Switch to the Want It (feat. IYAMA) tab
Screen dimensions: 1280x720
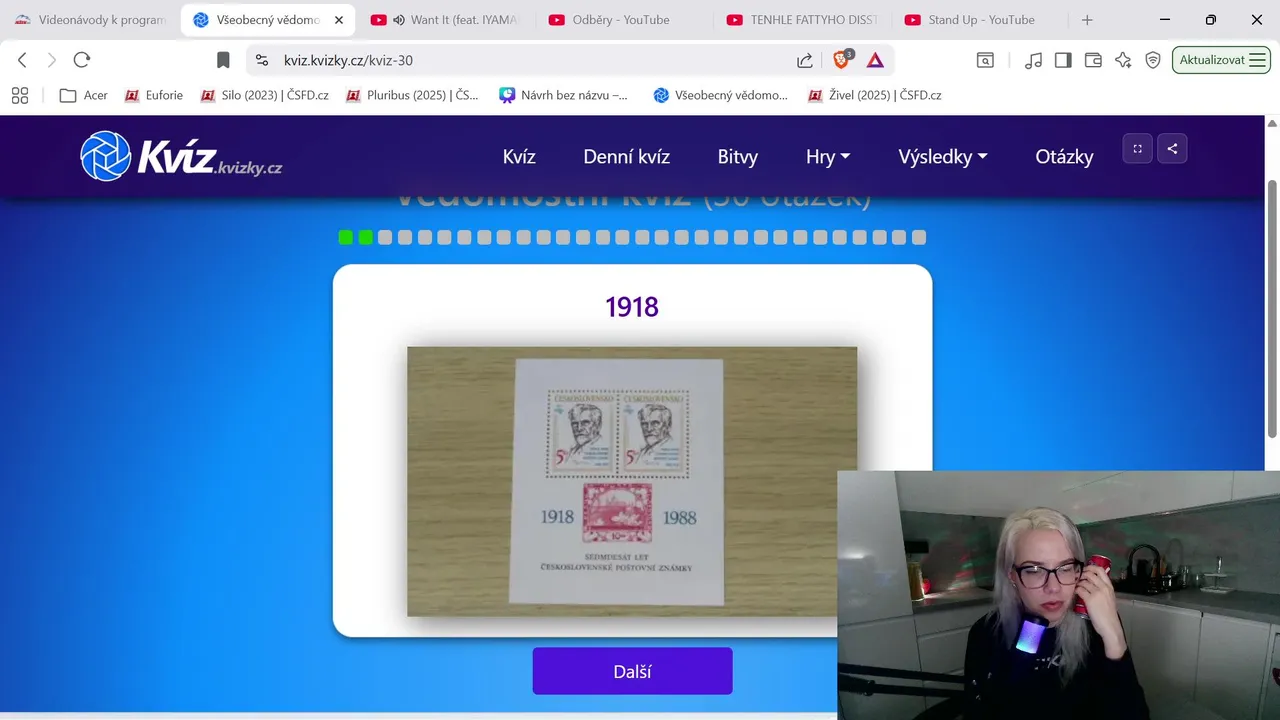tap(445, 20)
